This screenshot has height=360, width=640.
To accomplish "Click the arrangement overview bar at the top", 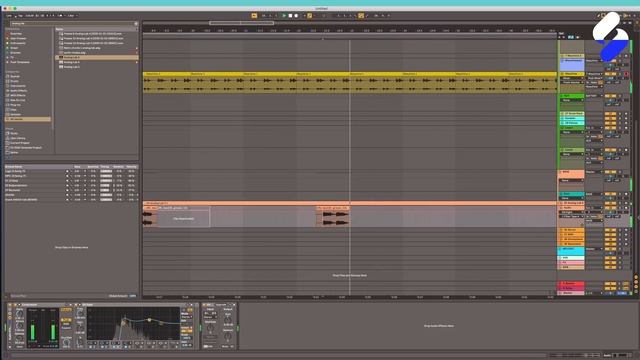I will click(349, 23).
